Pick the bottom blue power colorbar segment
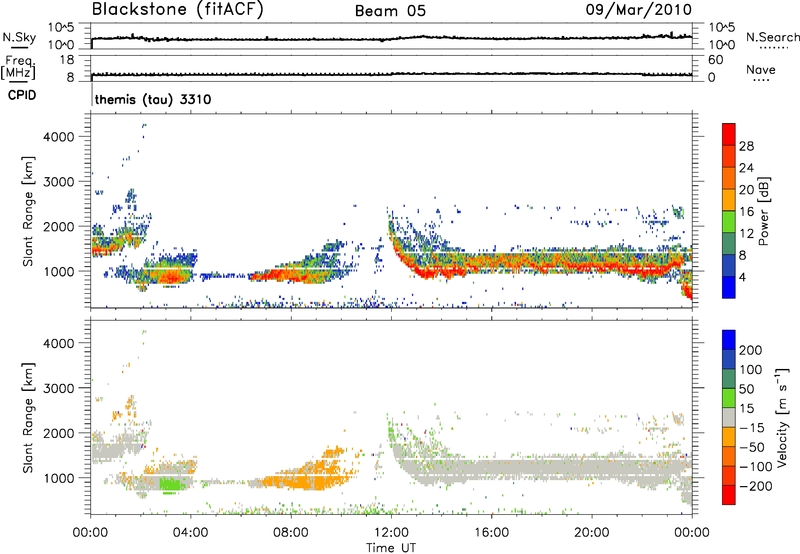Viewport: 800px width, 554px height. pyautogui.click(x=729, y=287)
